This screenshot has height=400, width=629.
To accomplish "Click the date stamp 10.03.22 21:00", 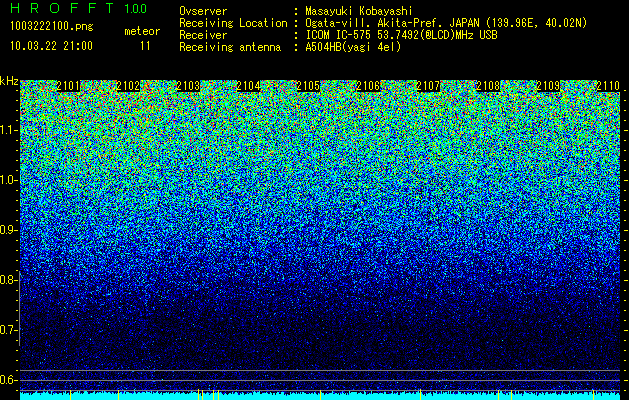I will (51, 46).
